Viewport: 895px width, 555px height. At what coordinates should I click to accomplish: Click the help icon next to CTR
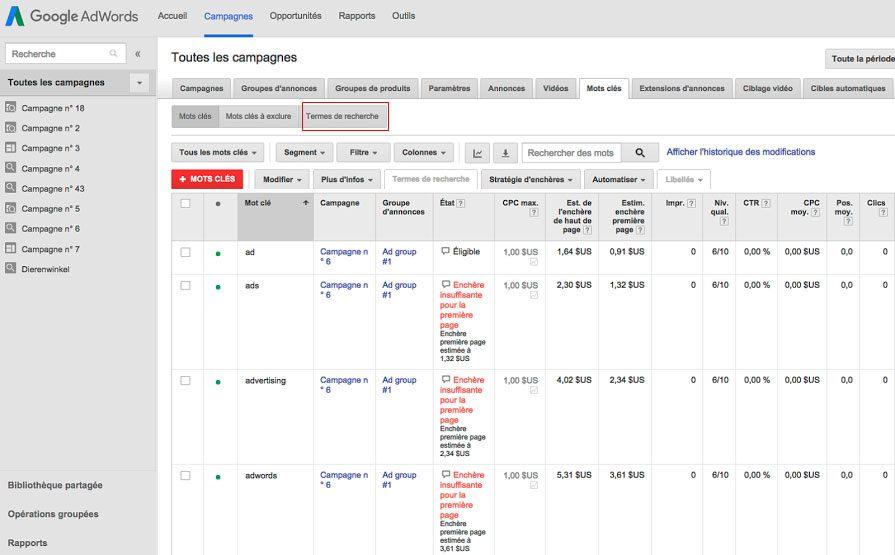(x=766, y=203)
